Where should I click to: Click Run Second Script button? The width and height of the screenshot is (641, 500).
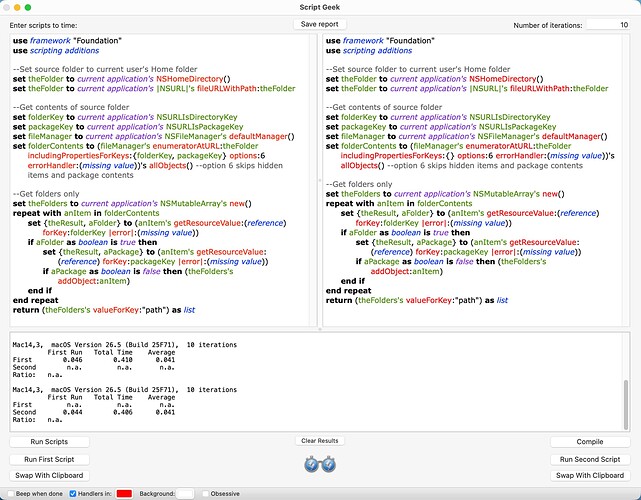coord(590,459)
